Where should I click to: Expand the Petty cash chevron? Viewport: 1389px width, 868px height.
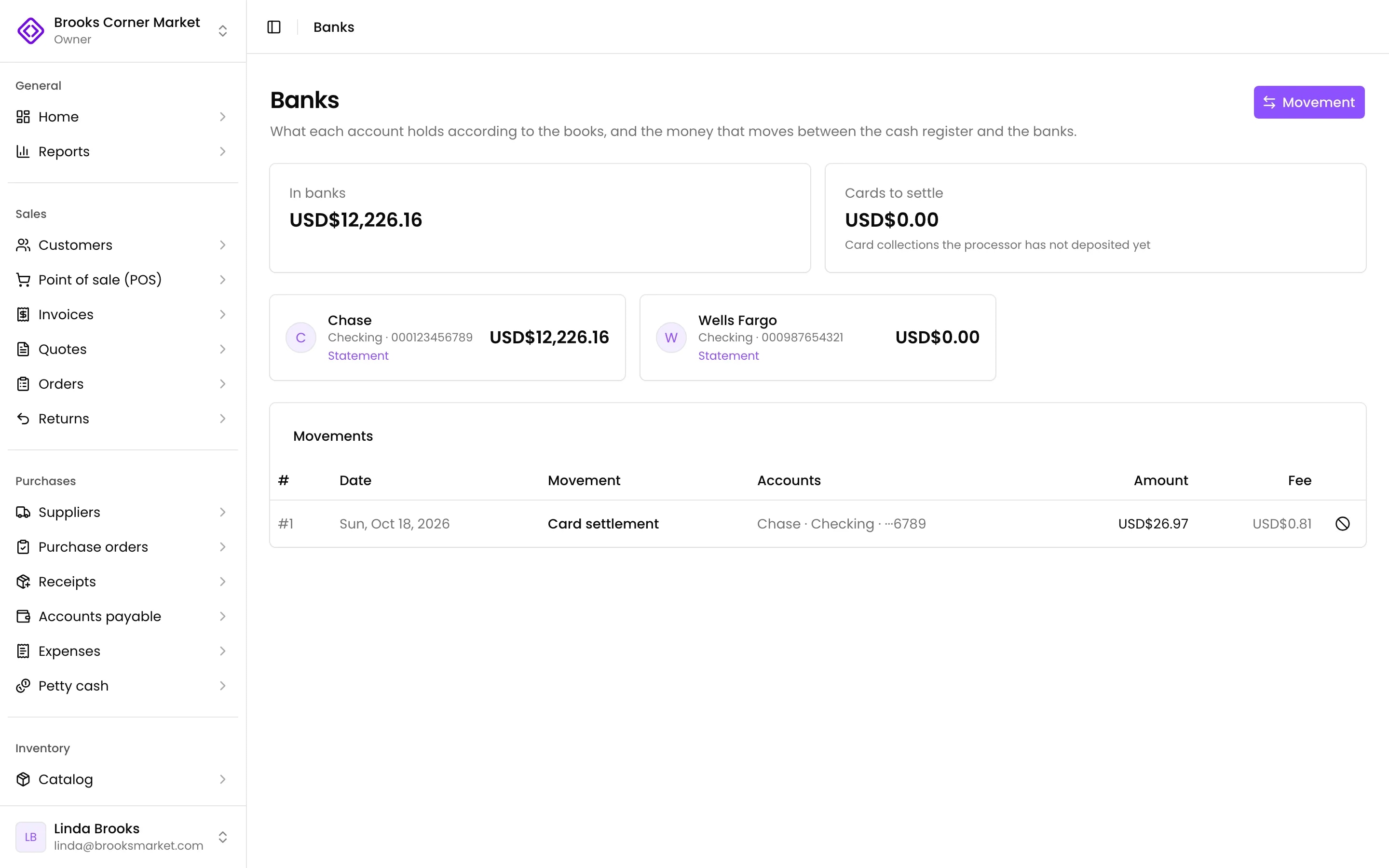[223, 686]
